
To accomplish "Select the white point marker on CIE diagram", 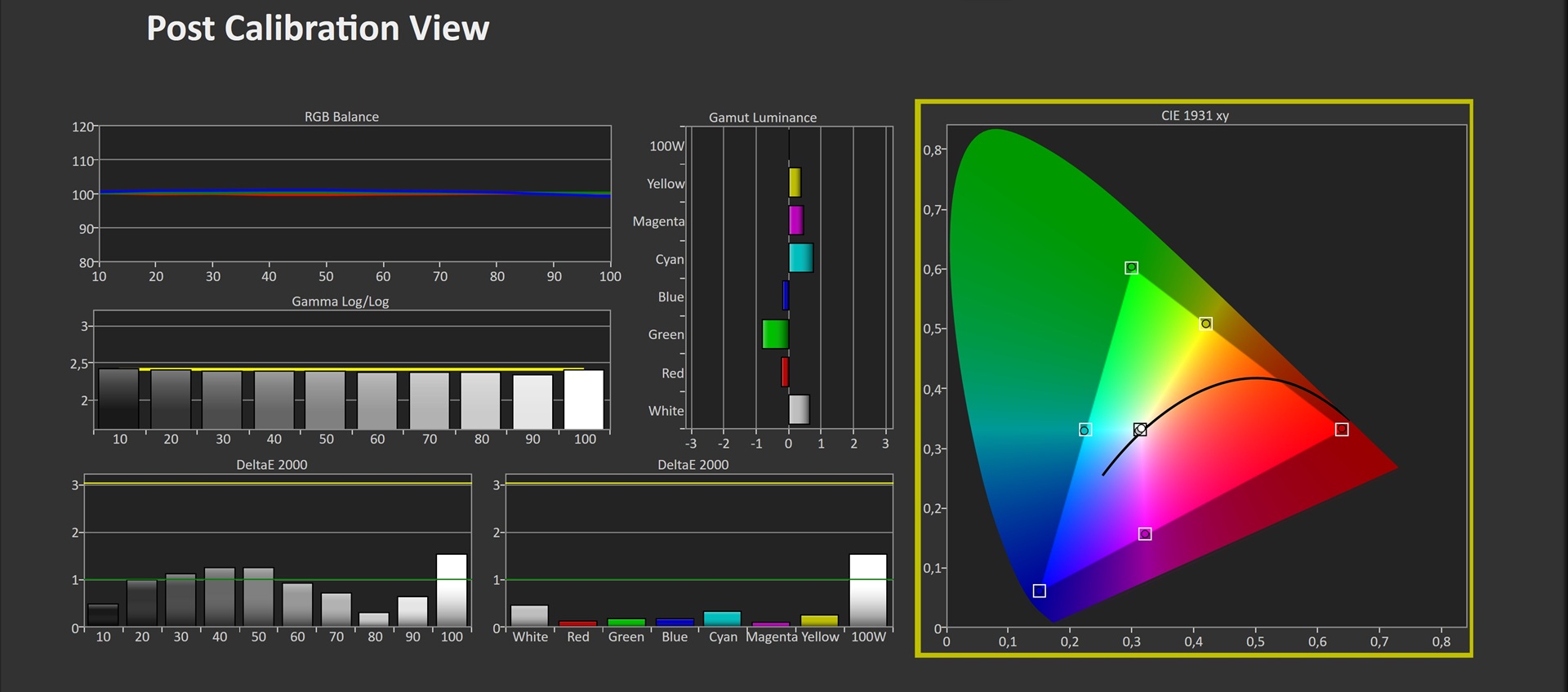I will coord(1140,429).
